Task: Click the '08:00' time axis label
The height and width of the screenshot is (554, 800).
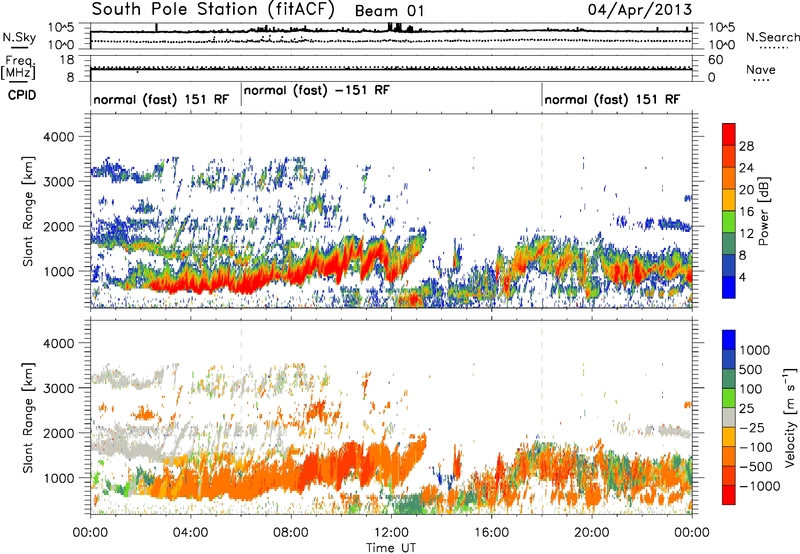Action: point(291,533)
